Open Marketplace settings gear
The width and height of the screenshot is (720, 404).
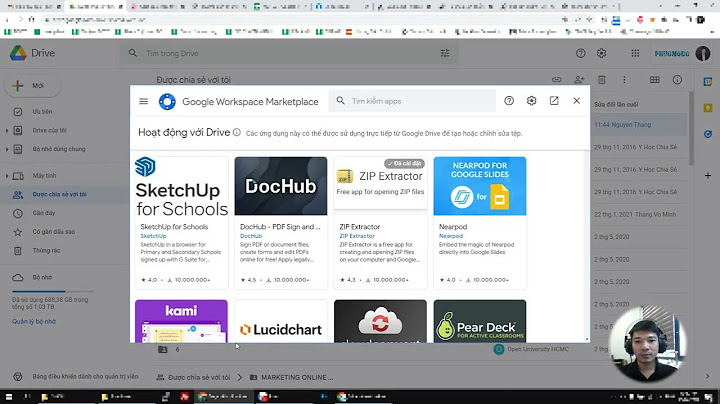[531, 101]
